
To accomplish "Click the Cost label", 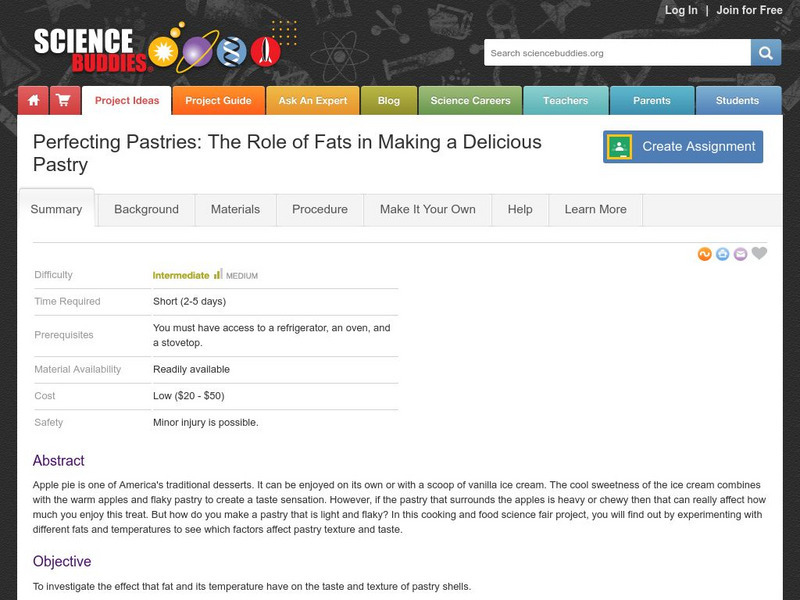I will (45, 396).
